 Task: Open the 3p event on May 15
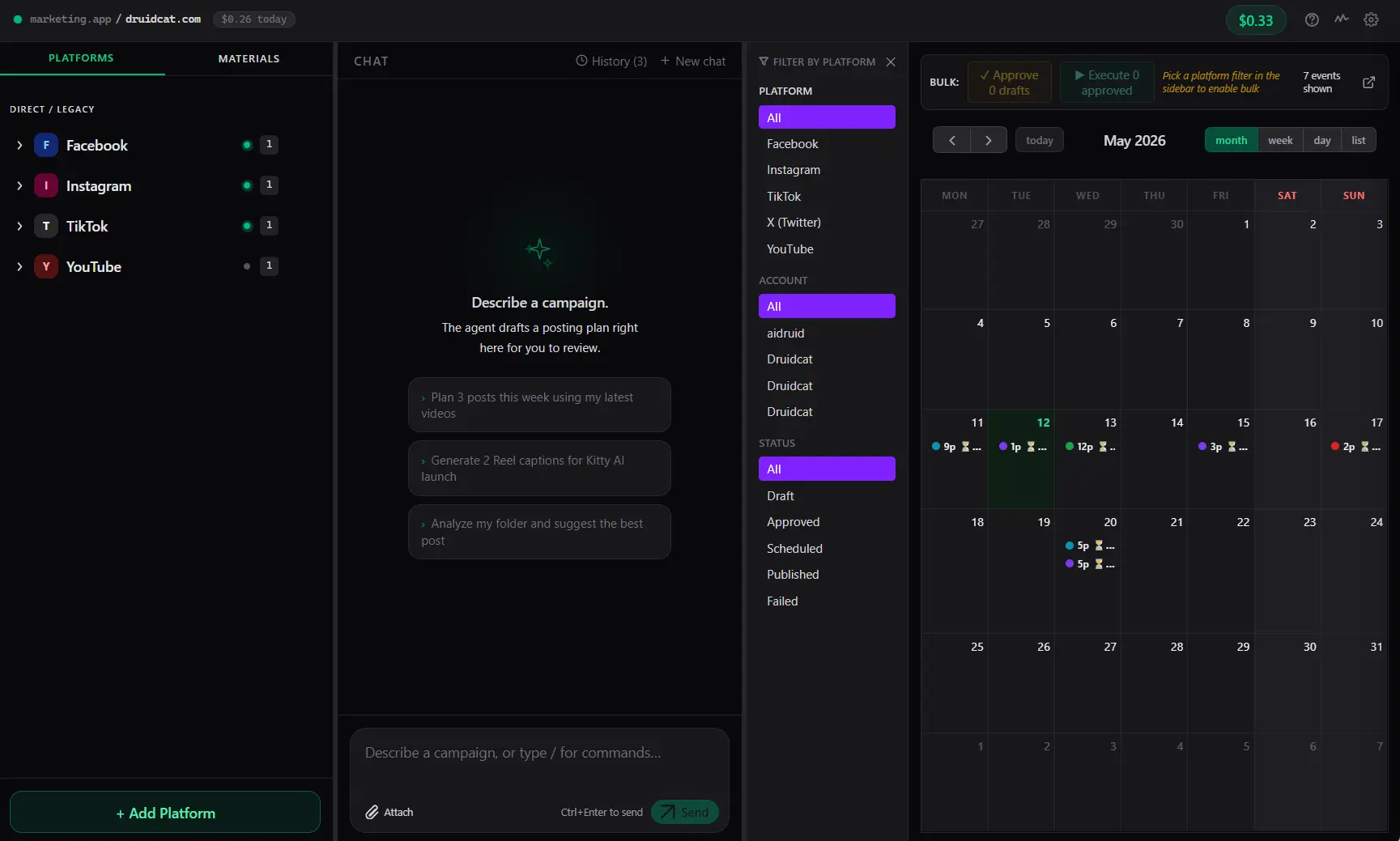pos(1223,447)
